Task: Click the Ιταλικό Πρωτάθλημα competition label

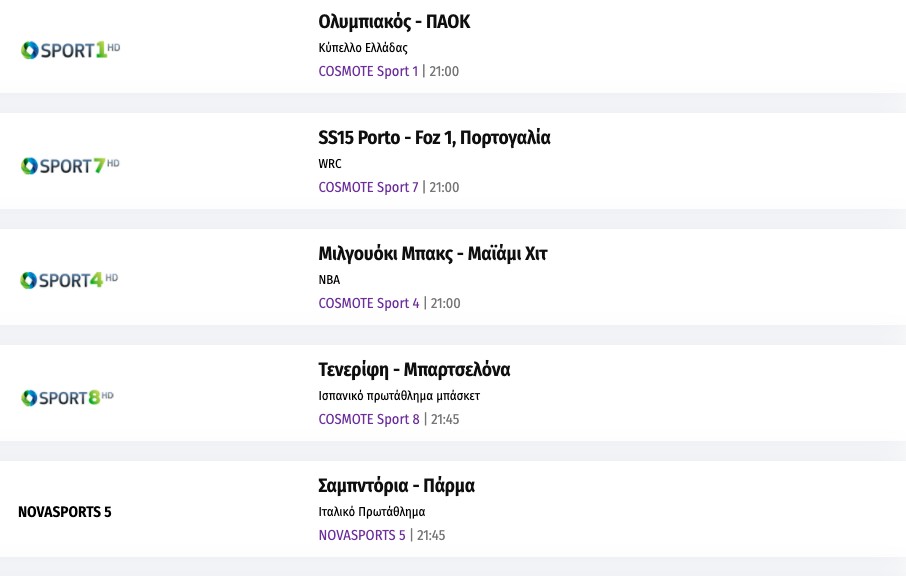Action: pyautogui.click(x=372, y=512)
